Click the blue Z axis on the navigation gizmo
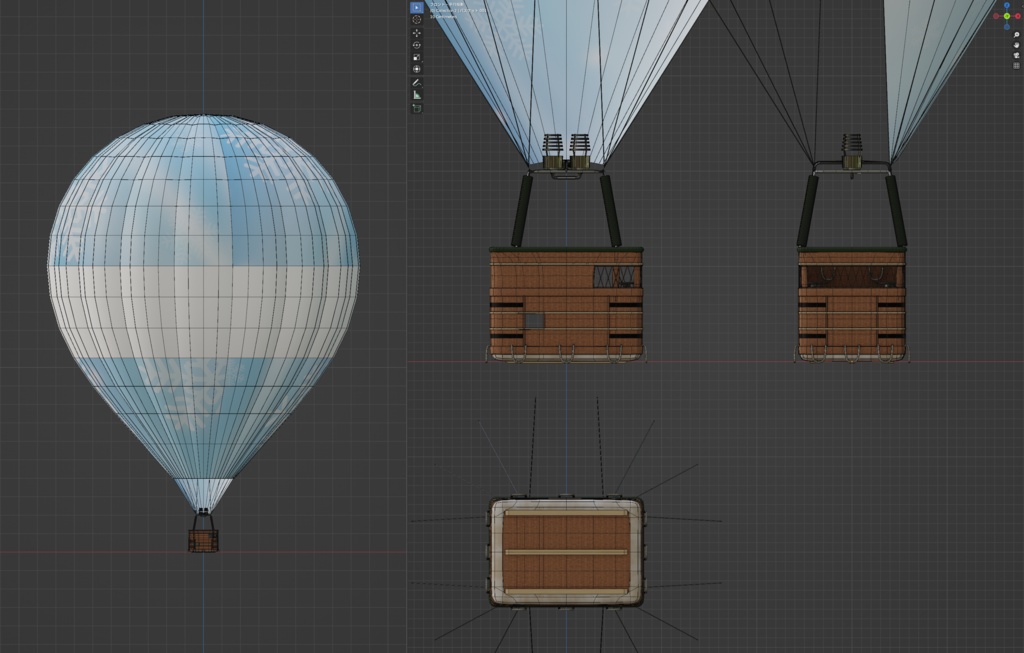This screenshot has width=1024, height=653. [x=1007, y=5]
